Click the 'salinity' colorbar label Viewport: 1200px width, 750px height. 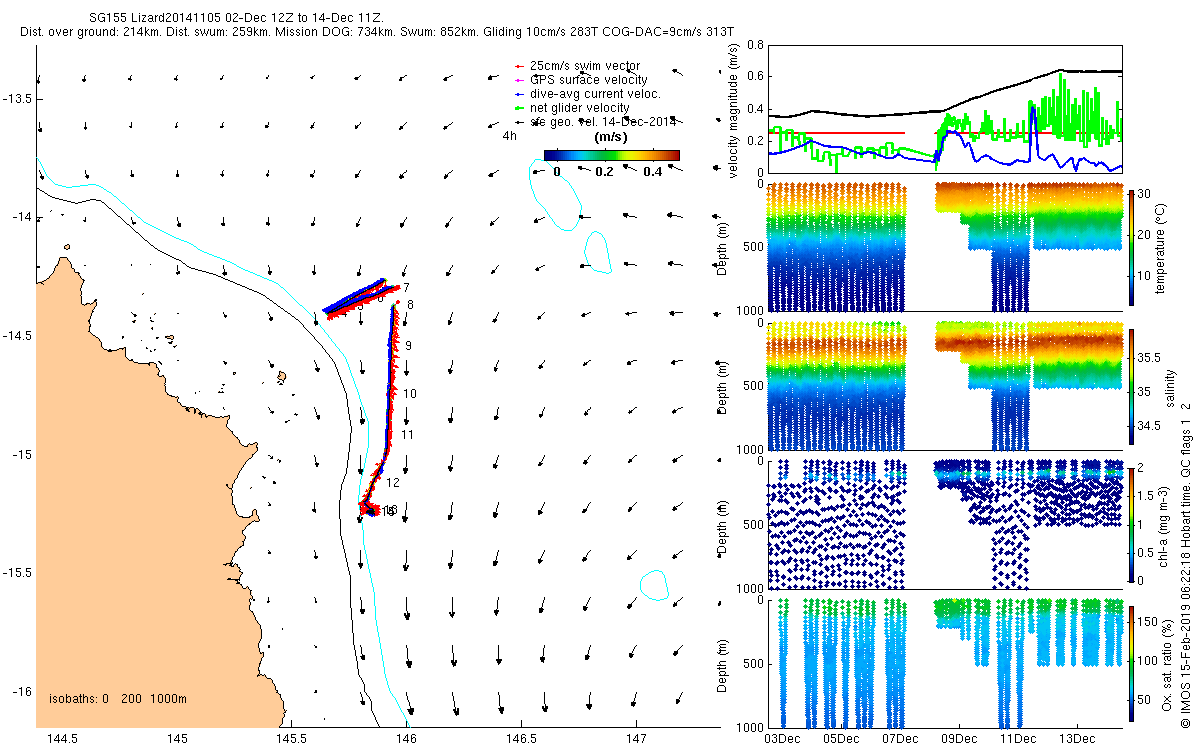coord(1170,388)
